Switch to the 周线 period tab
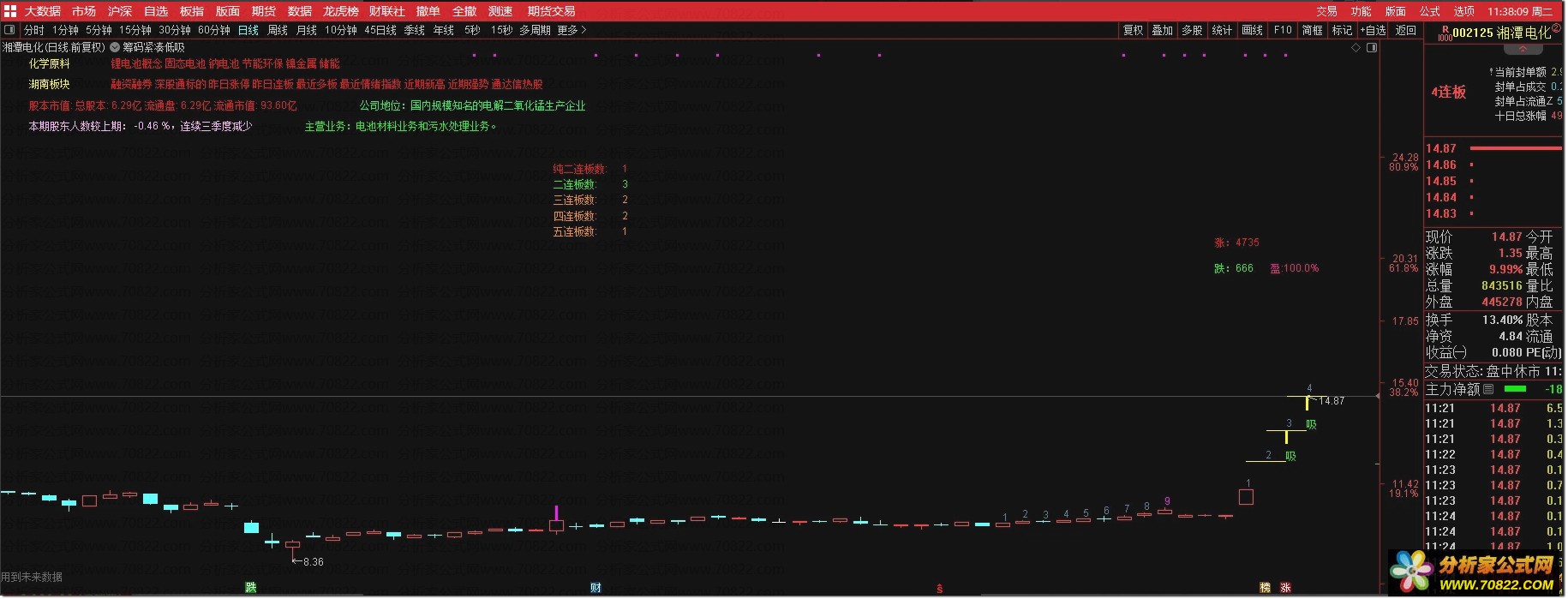 pos(278,30)
